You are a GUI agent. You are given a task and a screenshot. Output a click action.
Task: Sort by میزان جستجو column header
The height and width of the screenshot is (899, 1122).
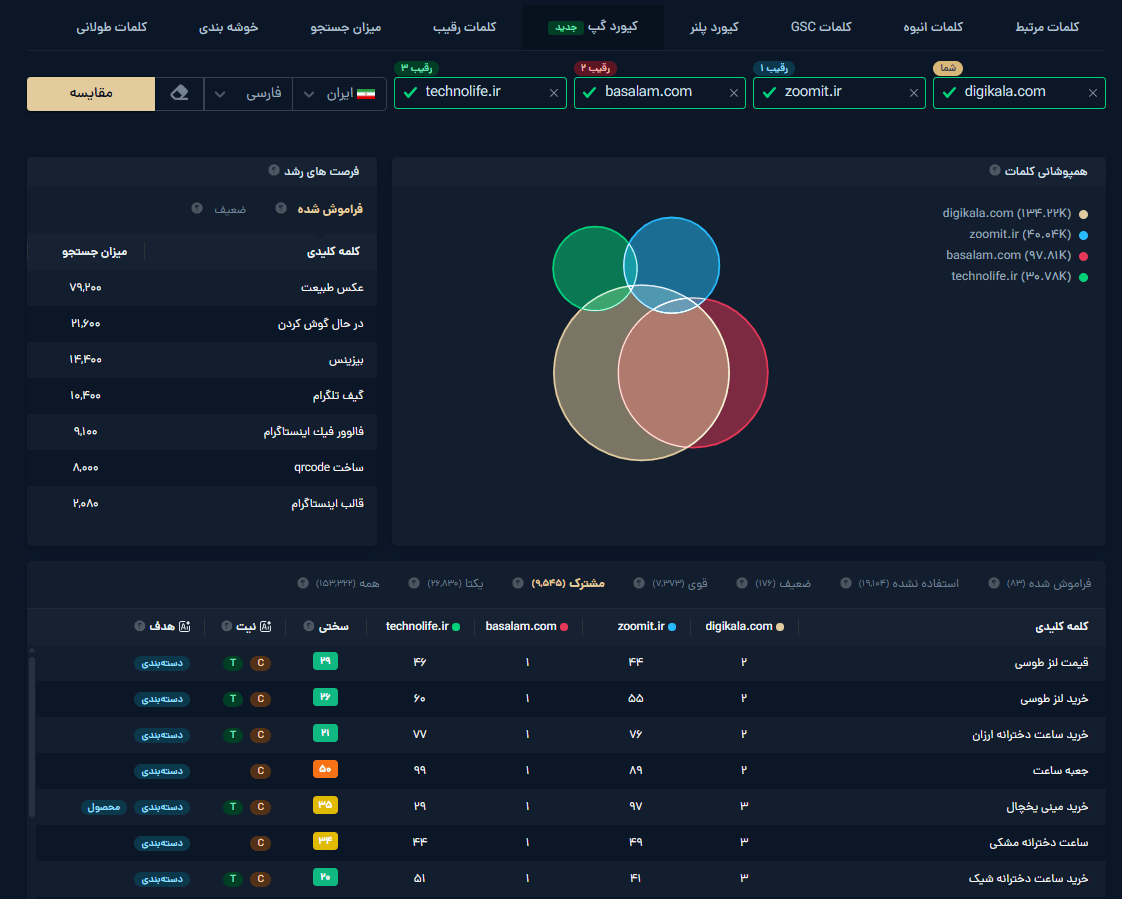tap(94, 251)
